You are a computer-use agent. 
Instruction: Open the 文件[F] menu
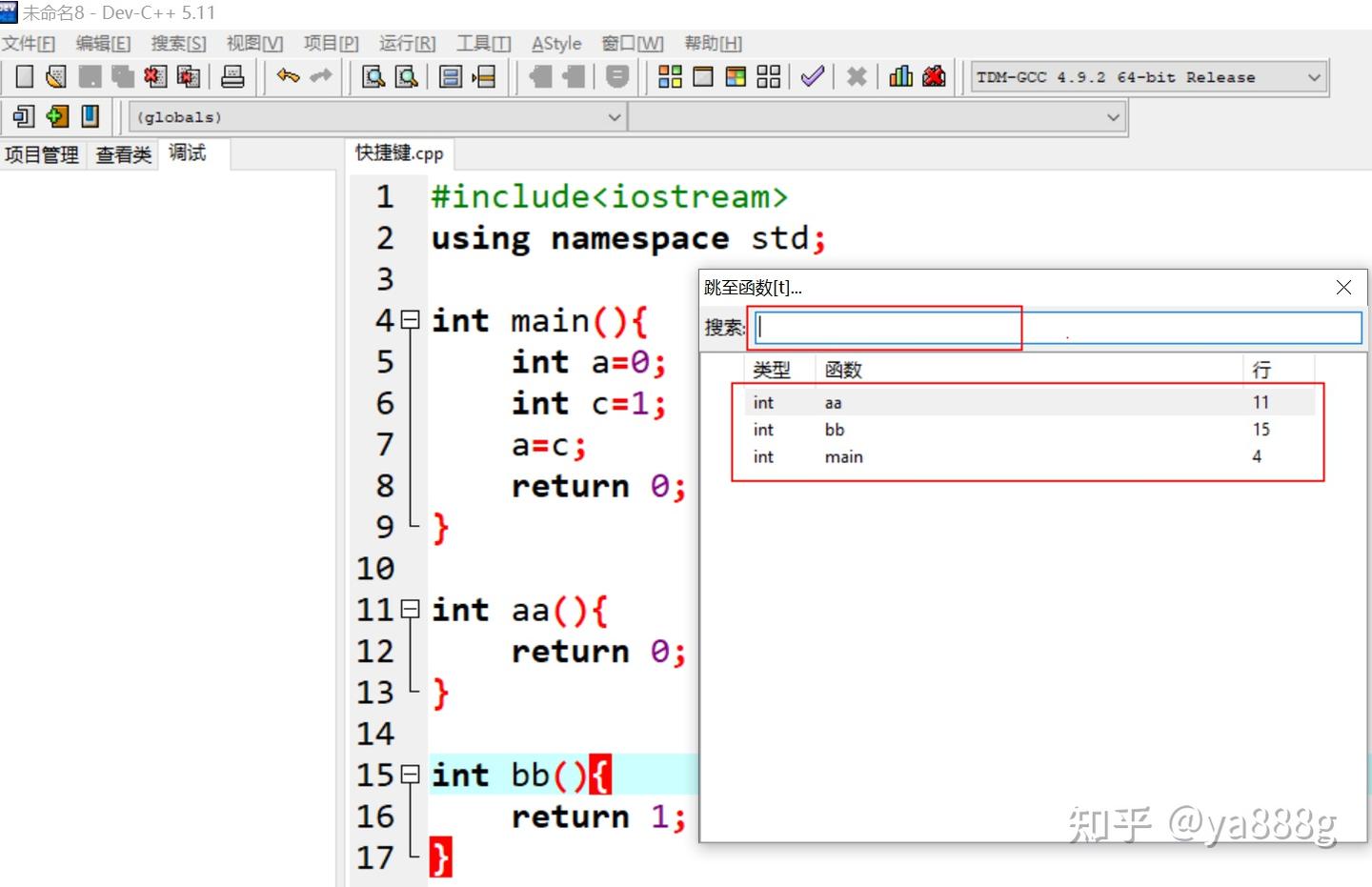pos(29,43)
